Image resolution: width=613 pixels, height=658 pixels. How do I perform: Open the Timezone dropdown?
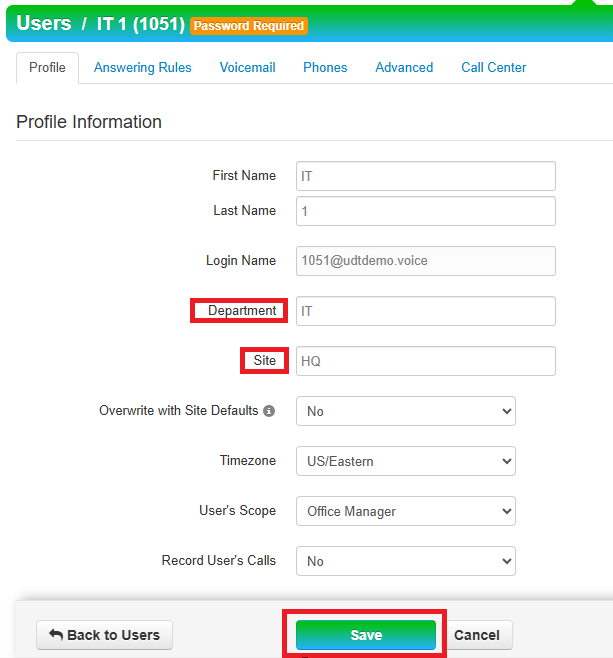(405, 461)
